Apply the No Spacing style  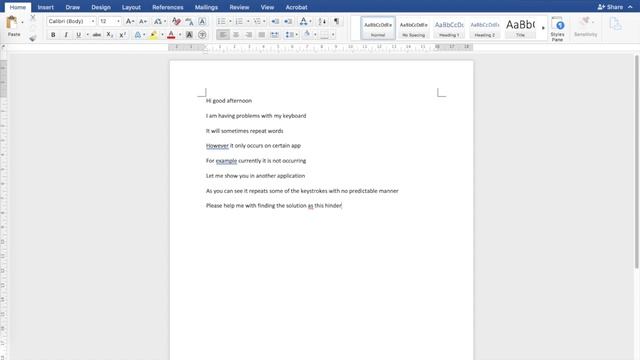(x=413, y=28)
